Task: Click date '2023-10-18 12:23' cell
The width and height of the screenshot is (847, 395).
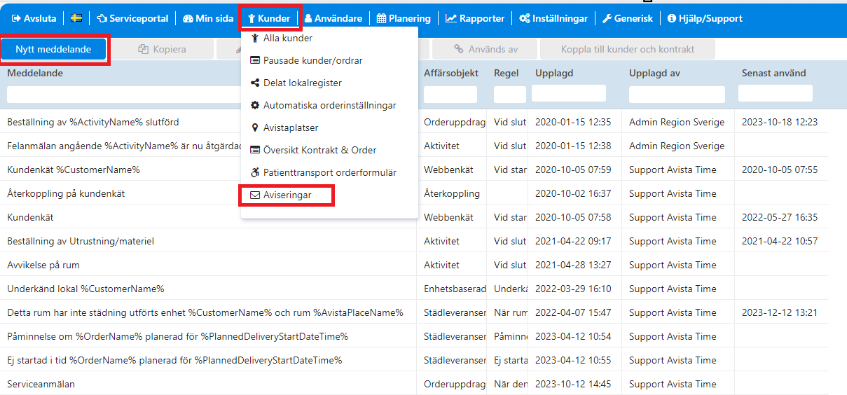Action: (x=779, y=122)
